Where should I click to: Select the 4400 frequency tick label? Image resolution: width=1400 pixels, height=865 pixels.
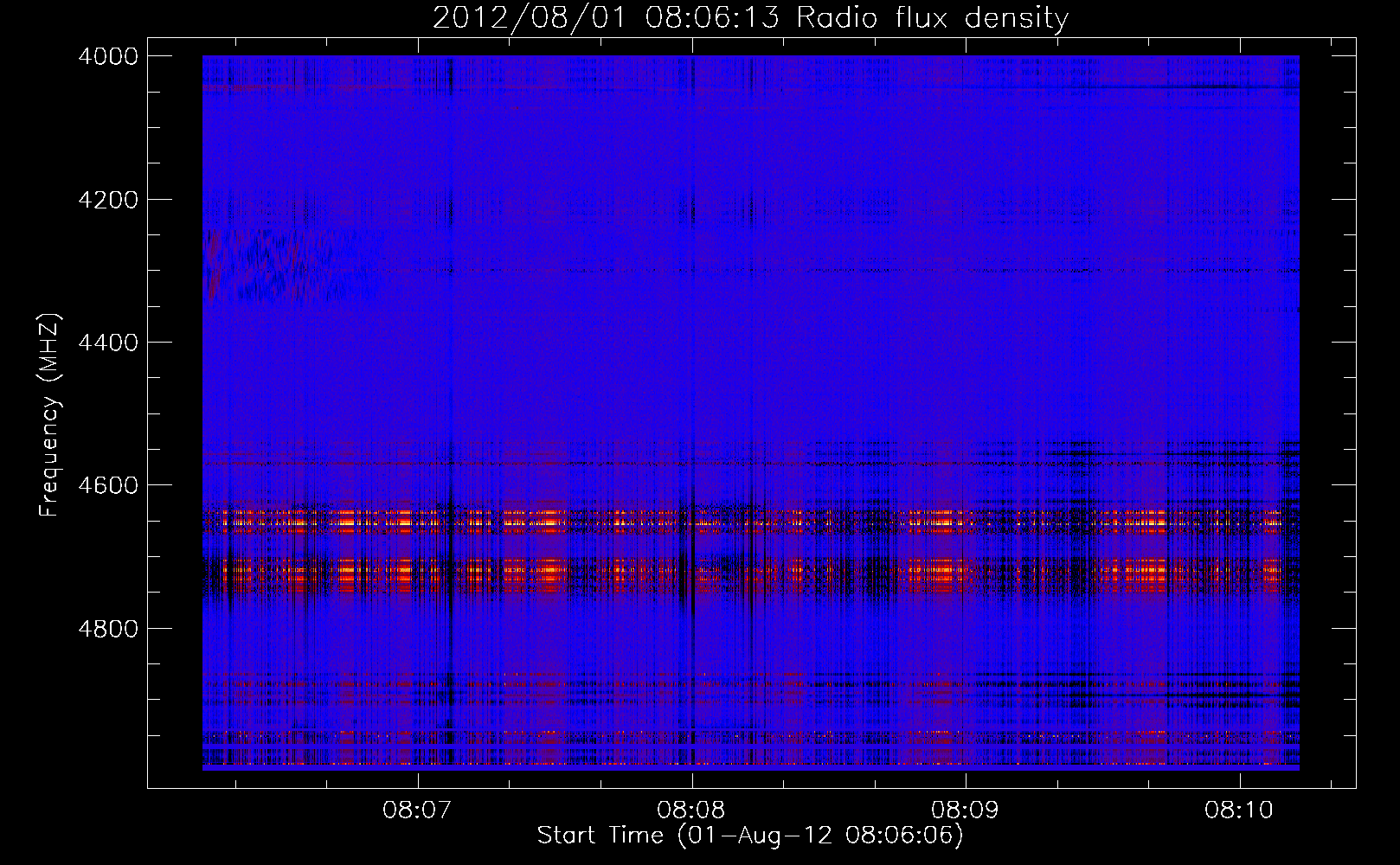point(108,343)
